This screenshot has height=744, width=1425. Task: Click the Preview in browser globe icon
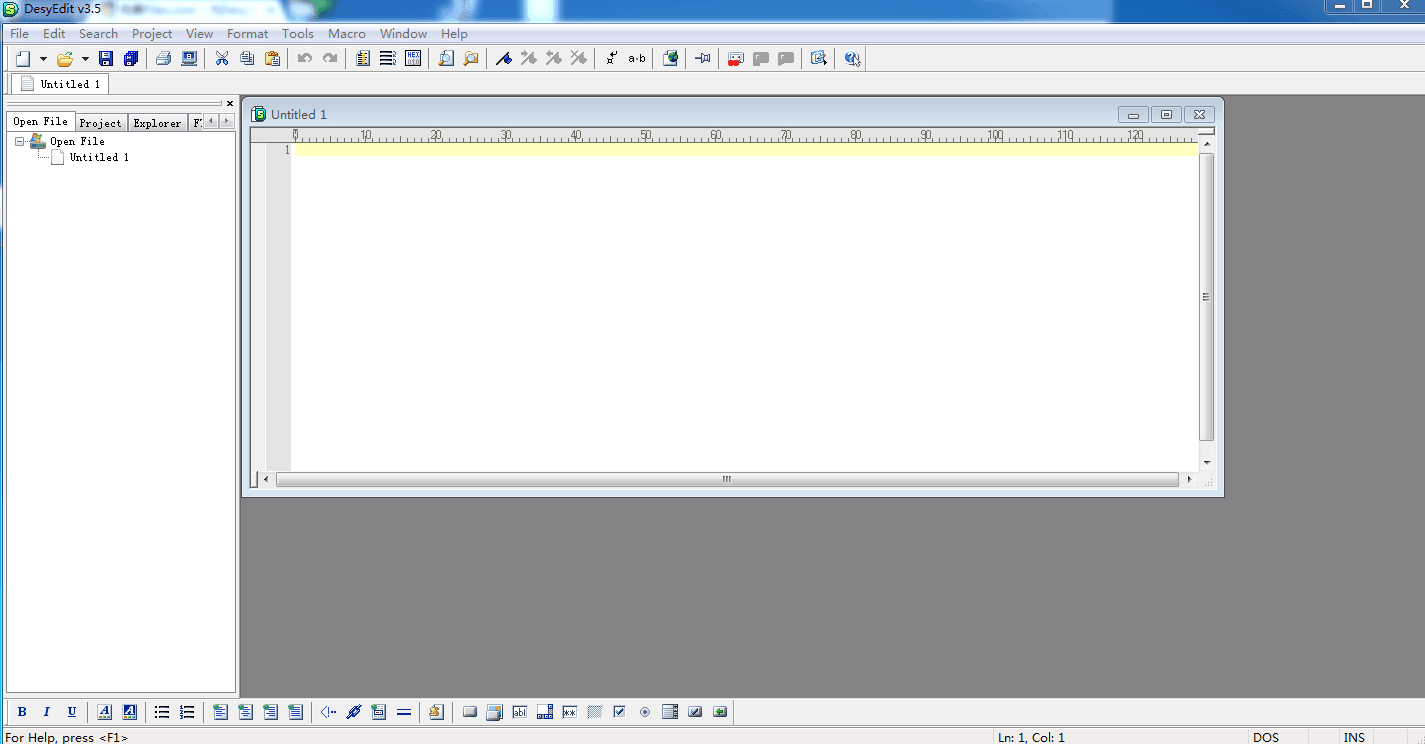(x=670, y=59)
